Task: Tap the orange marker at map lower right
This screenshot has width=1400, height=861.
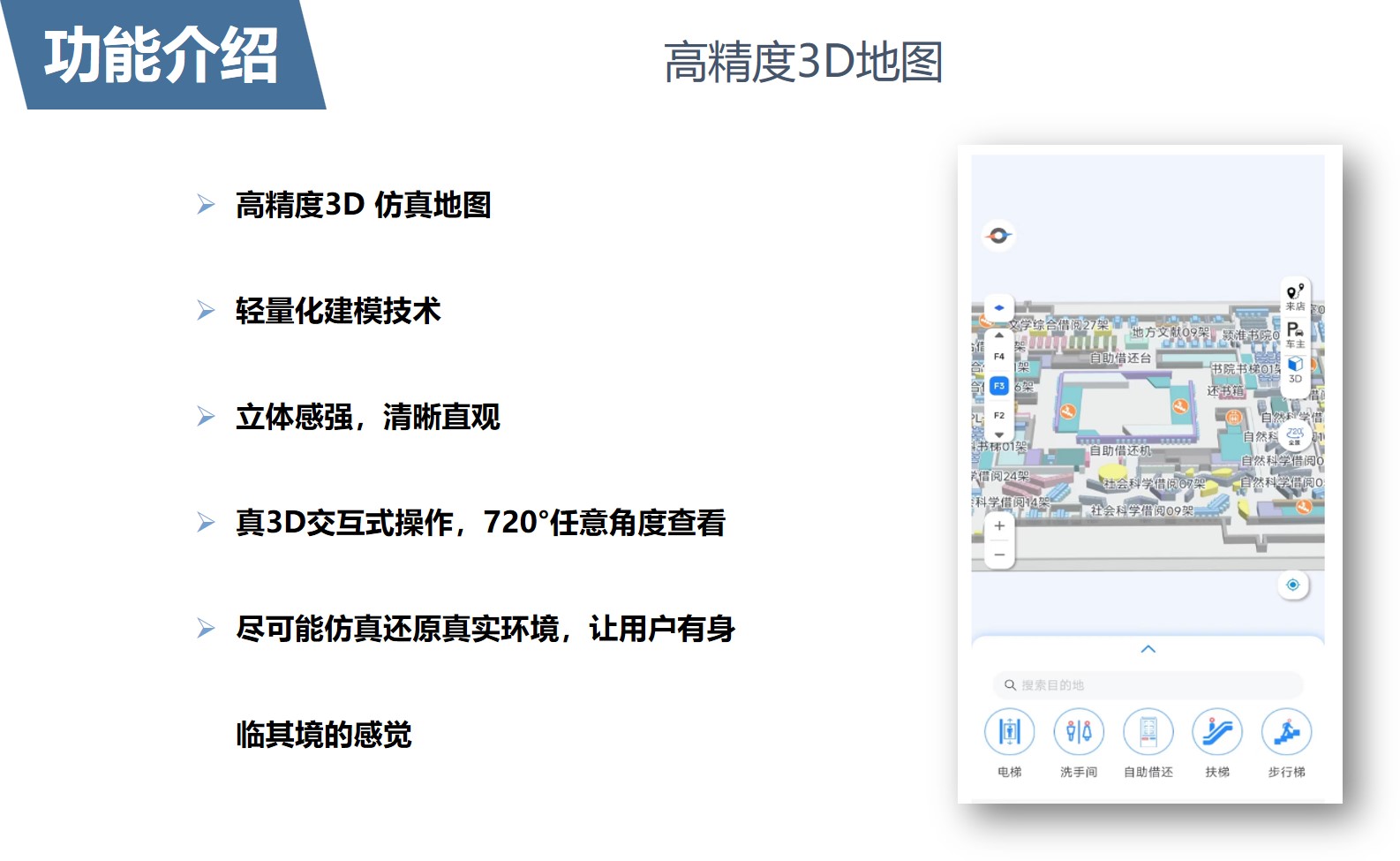Action: tap(1304, 507)
